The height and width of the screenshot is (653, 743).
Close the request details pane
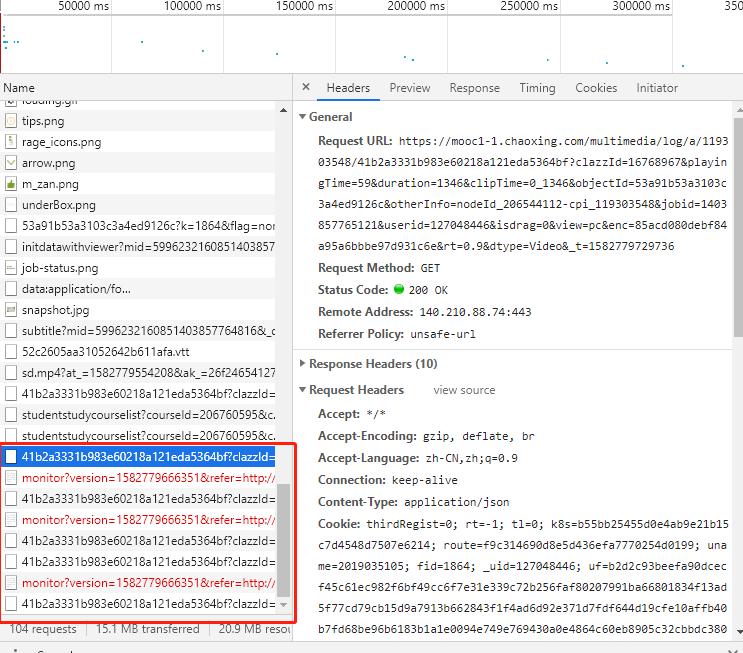[306, 88]
